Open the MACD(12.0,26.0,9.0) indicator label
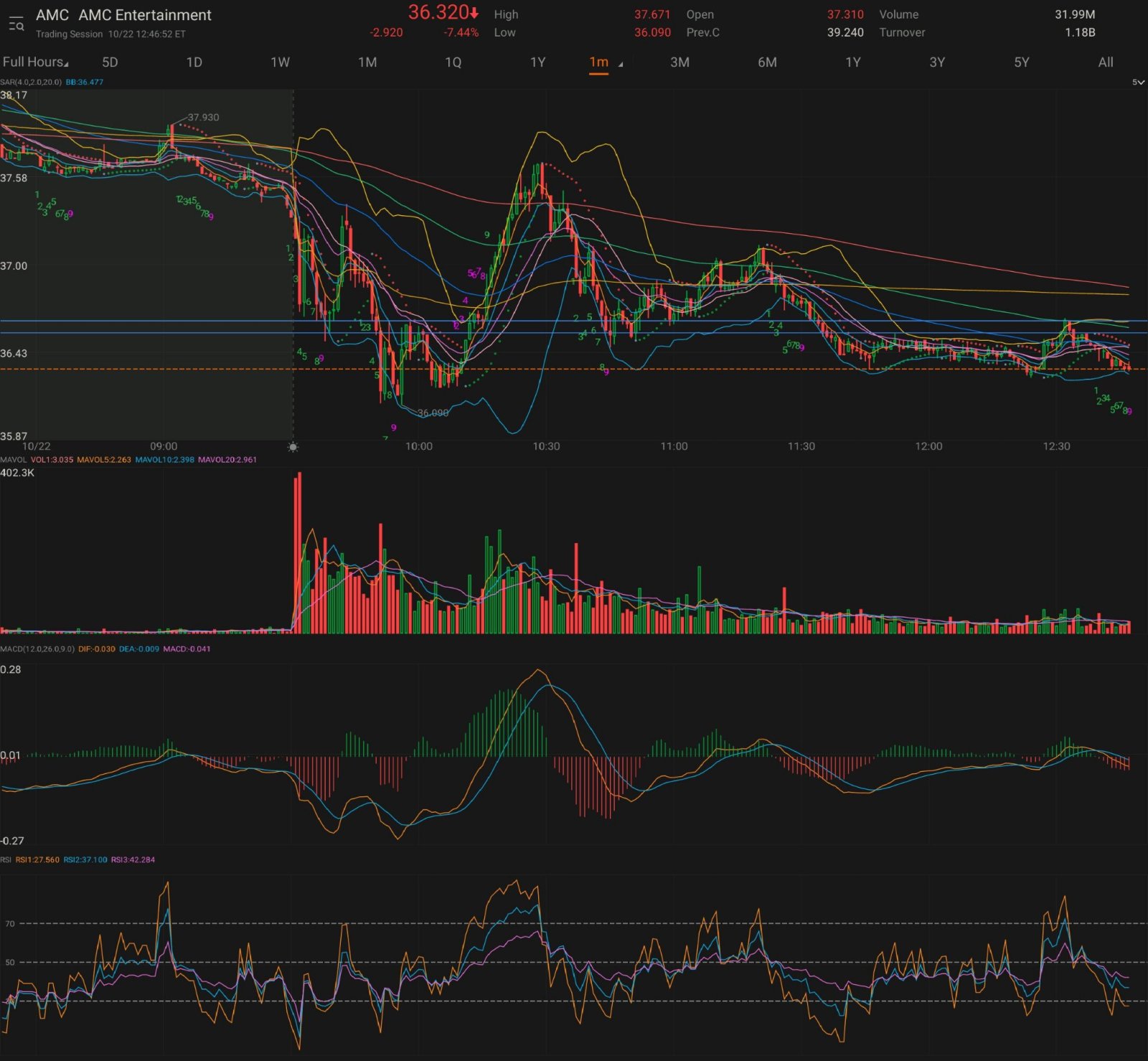 (37, 649)
